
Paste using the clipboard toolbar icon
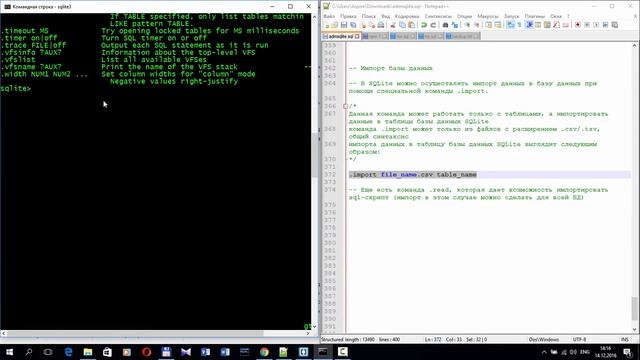coord(411,25)
